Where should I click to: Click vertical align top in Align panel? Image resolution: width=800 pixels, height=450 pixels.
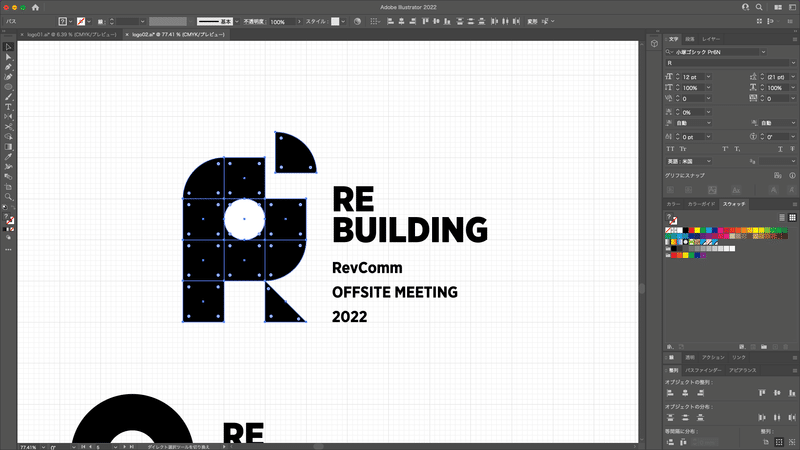pyautogui.click(x=762, y=393)
